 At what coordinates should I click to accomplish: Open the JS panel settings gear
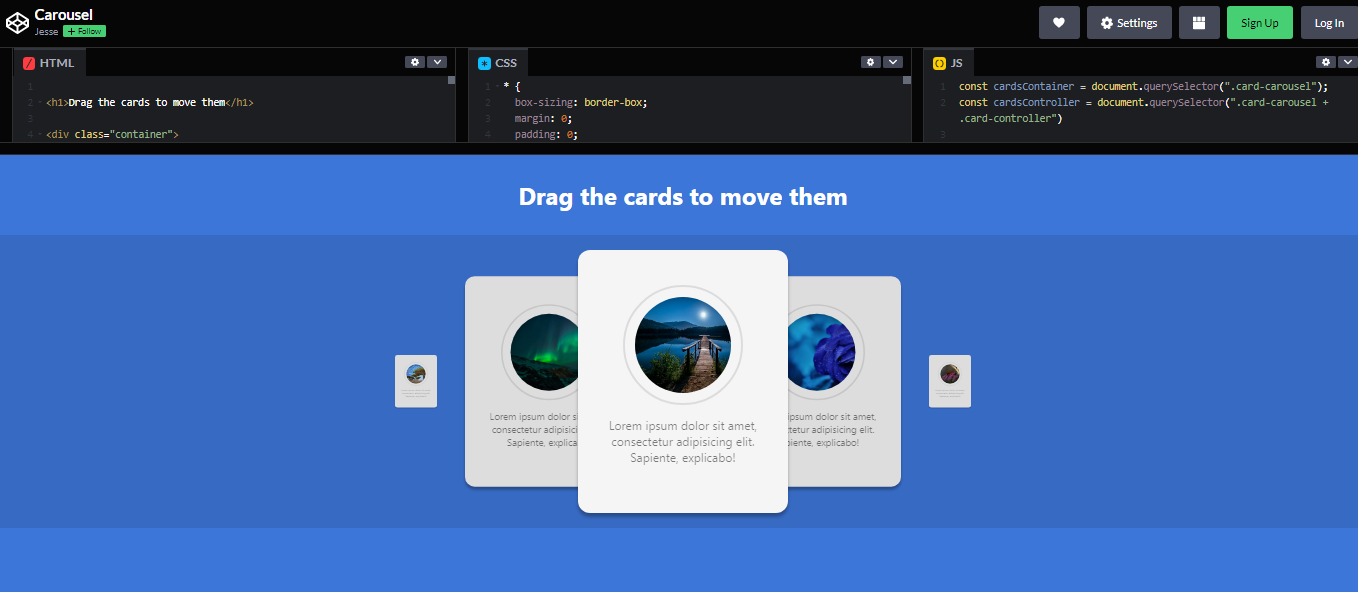tap(1325, 61)
